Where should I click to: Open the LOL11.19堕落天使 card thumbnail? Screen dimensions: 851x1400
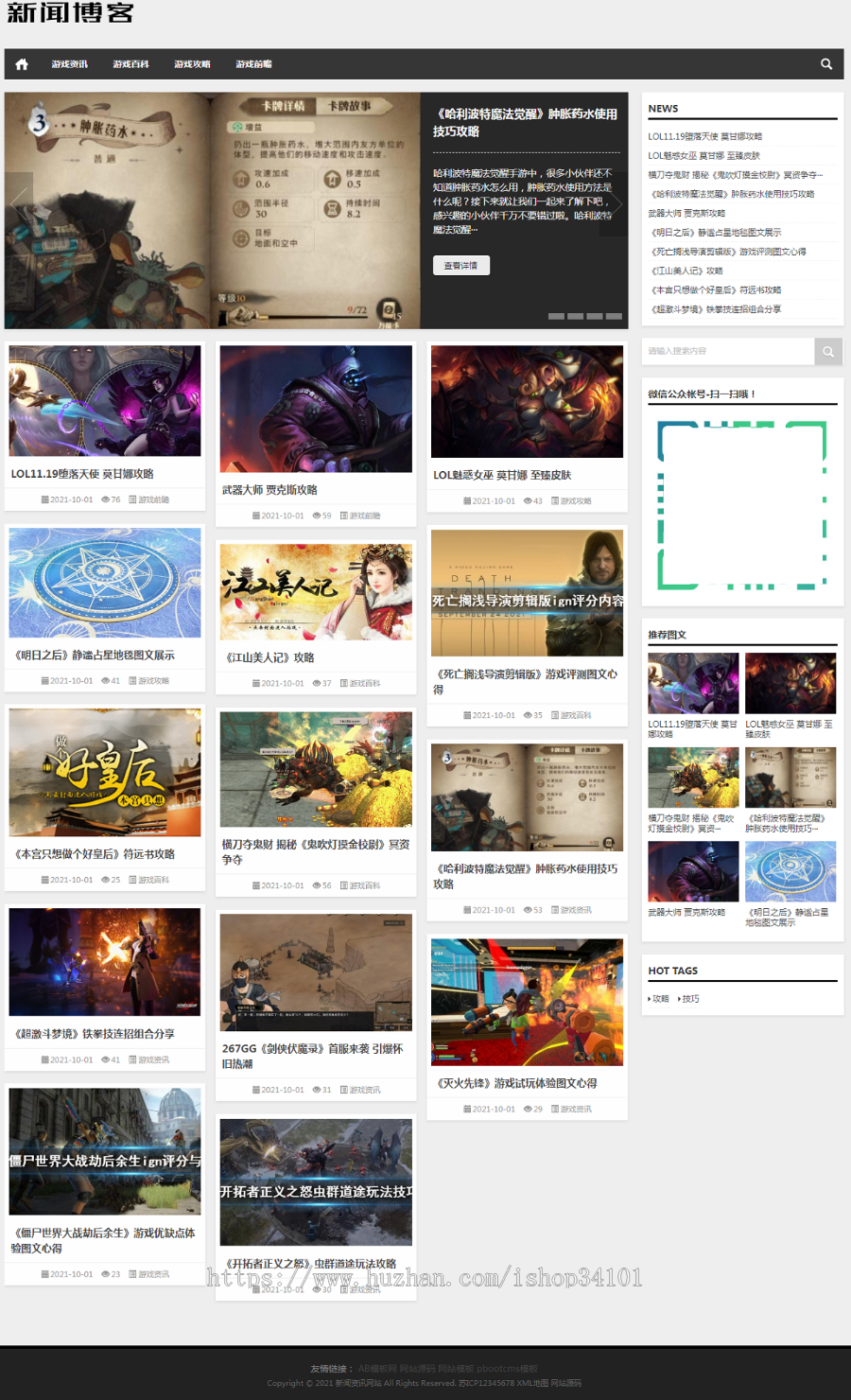[105, 401]
